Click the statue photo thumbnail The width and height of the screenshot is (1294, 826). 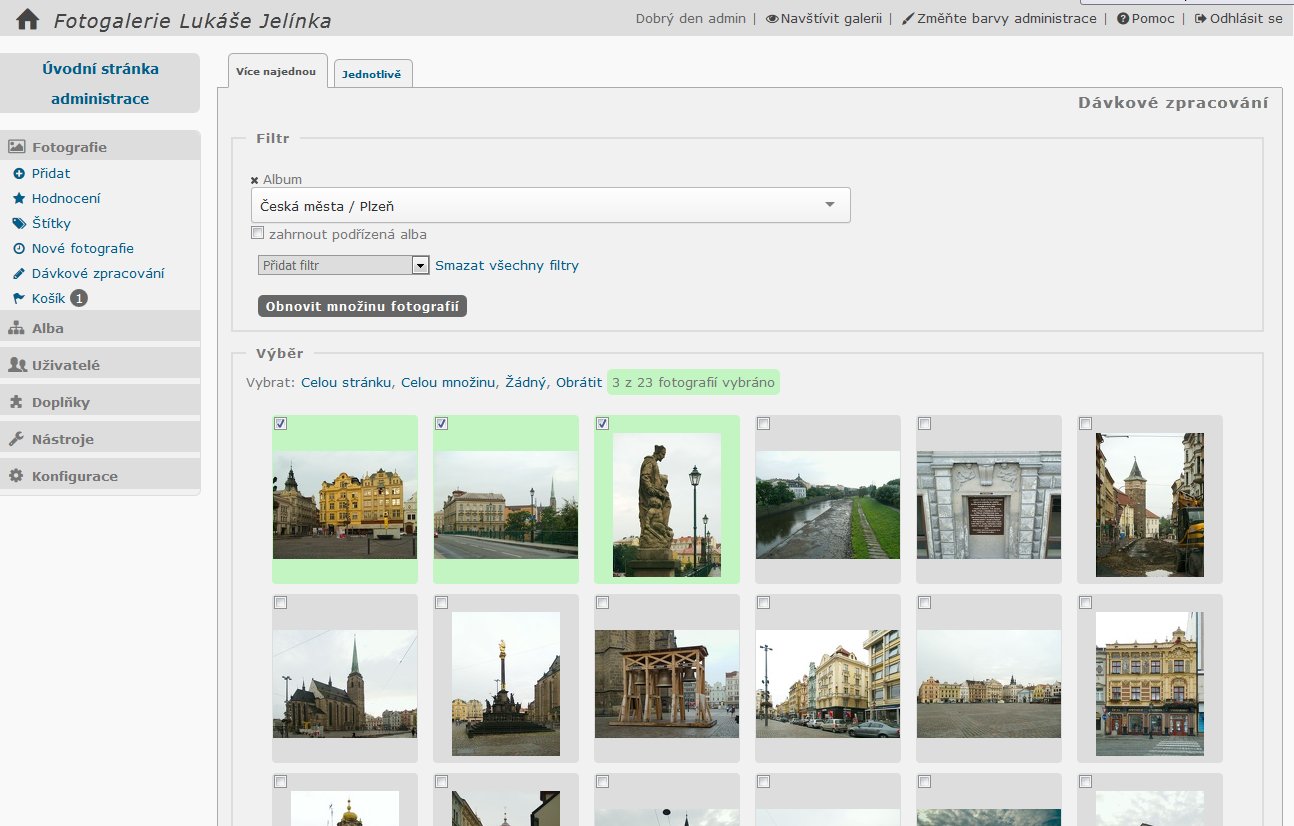point(666,504)
